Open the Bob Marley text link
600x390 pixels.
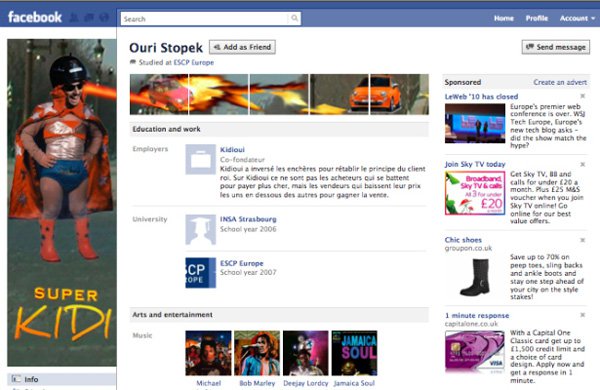[x=257, y=383]
